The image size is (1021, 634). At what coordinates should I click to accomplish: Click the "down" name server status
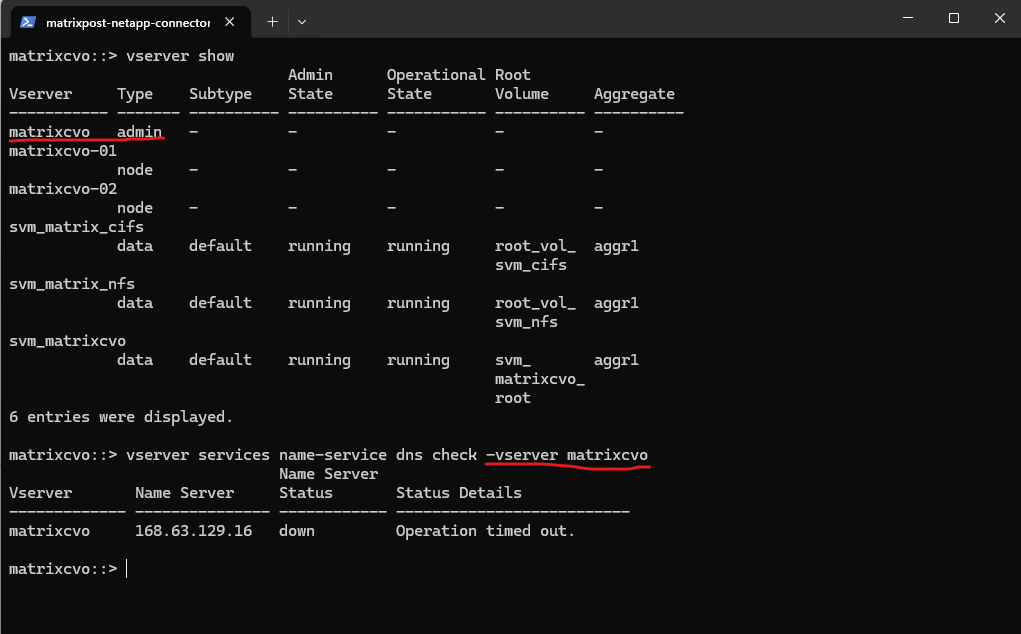click(x=297, y=530)
